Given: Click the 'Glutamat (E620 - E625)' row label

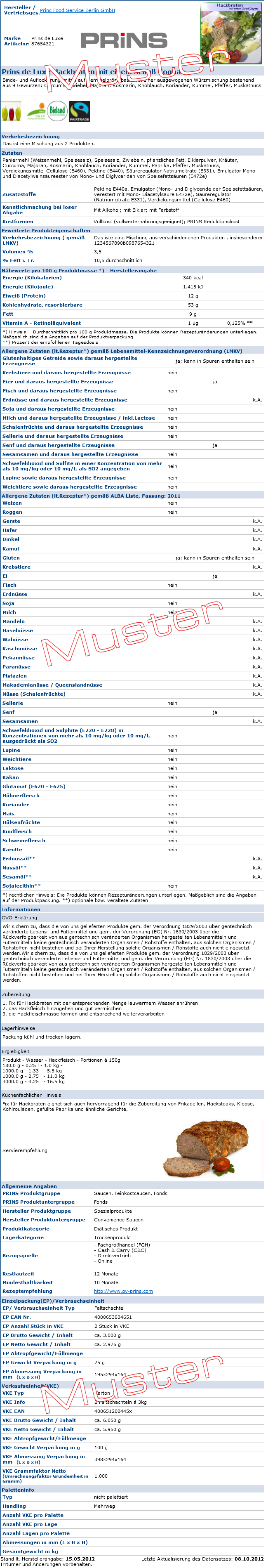Looking at the screenshot, I should point(34,786).
